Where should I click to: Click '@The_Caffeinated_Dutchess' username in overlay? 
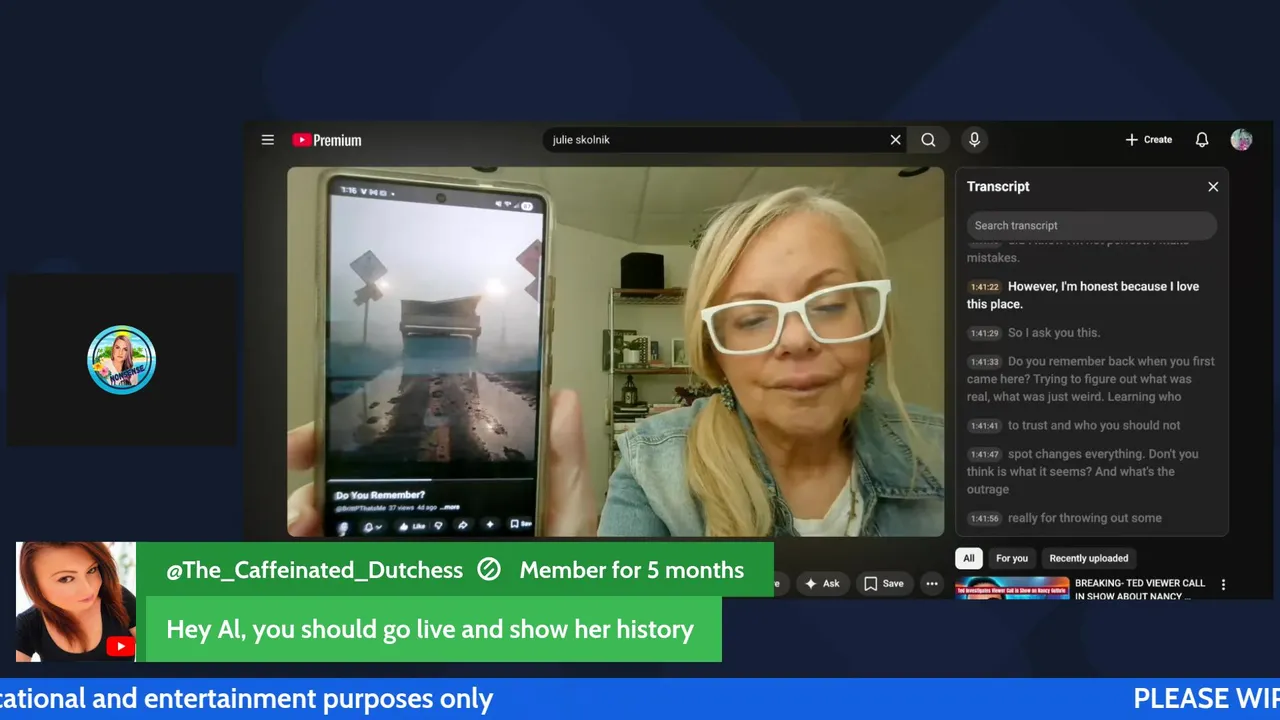click(x=314, y=570)
